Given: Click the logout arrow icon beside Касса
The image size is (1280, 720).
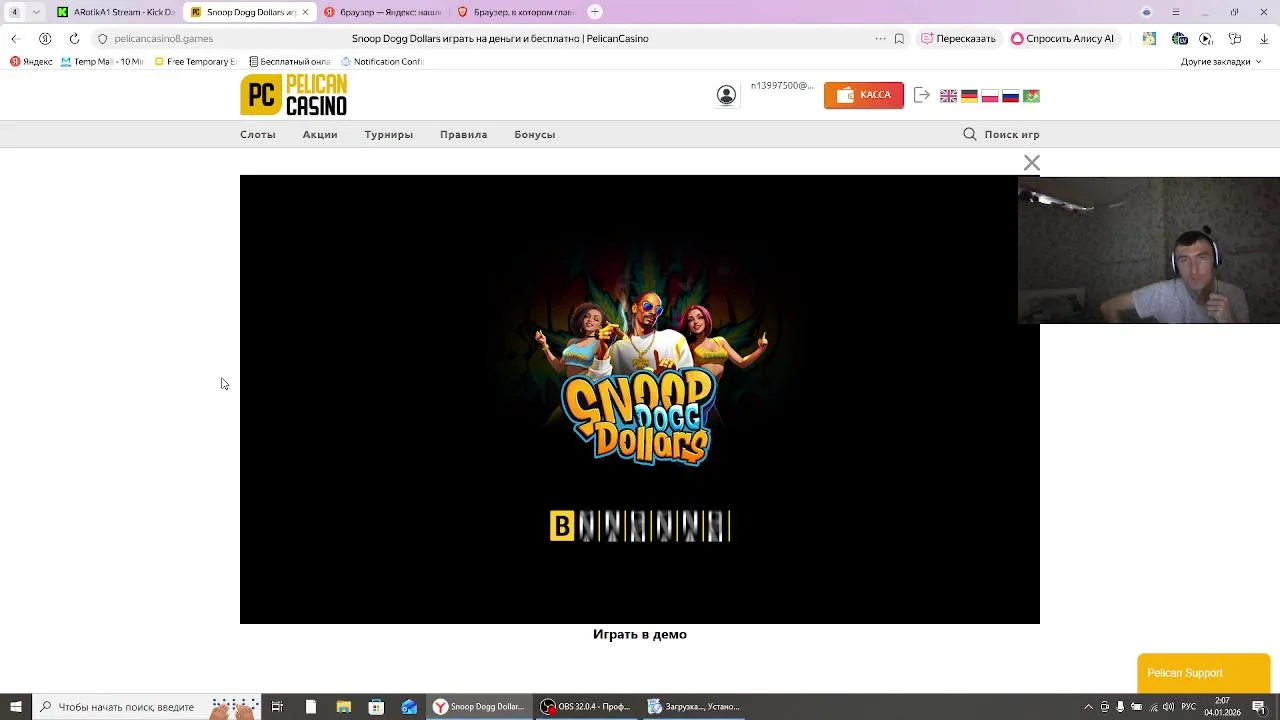Looking at the screenshot, I should click(x=922, y=95).
